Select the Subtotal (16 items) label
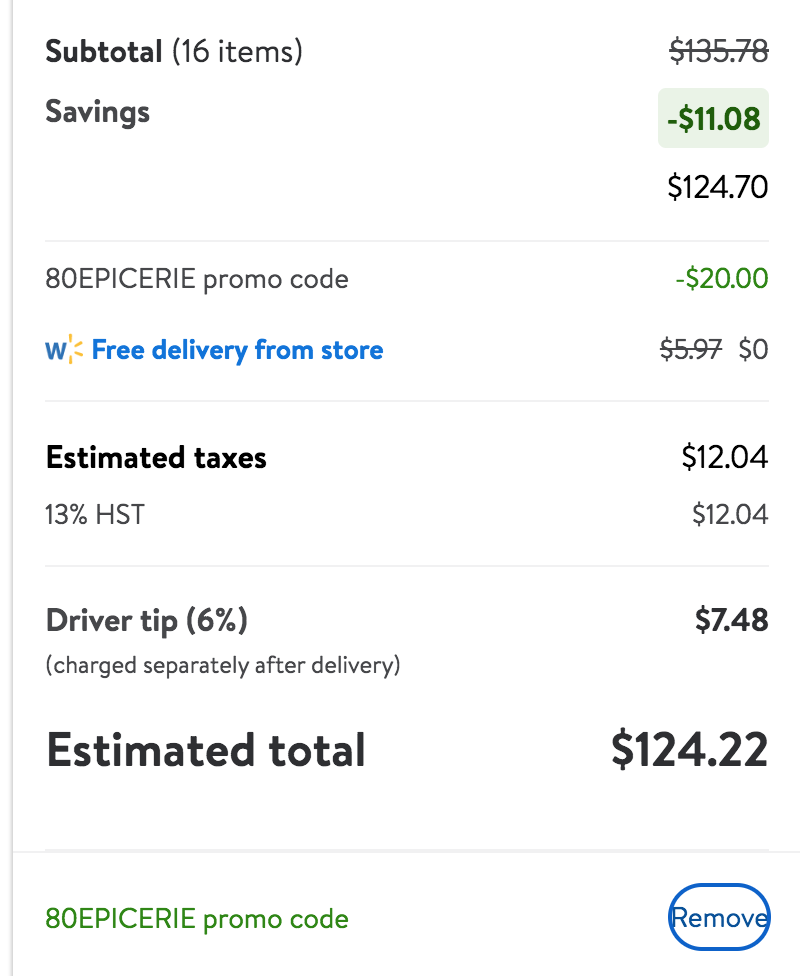The height and width of the screenshot is (976, 800). tap(174, 51)
